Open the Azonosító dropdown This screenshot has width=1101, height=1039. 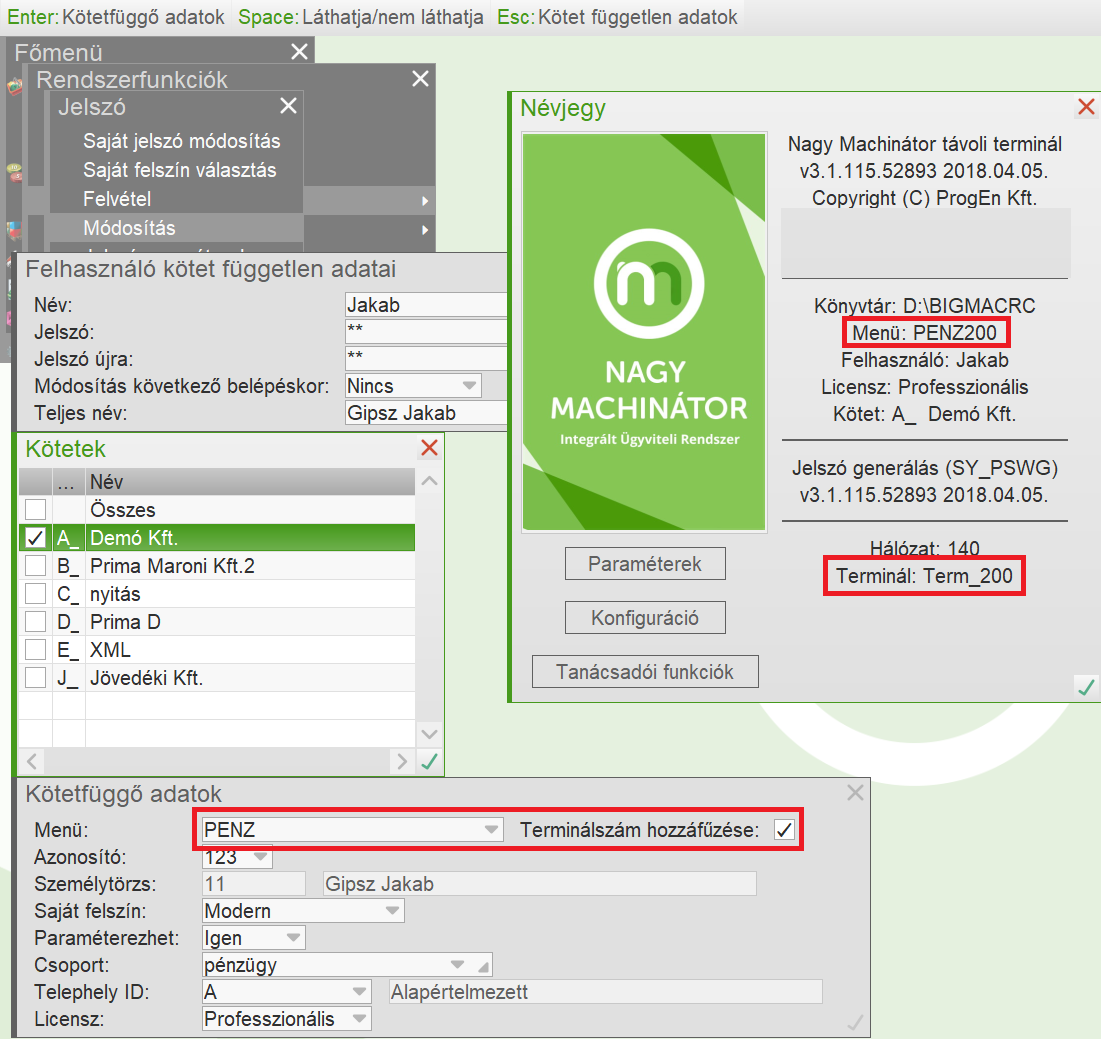coord(261,856)
